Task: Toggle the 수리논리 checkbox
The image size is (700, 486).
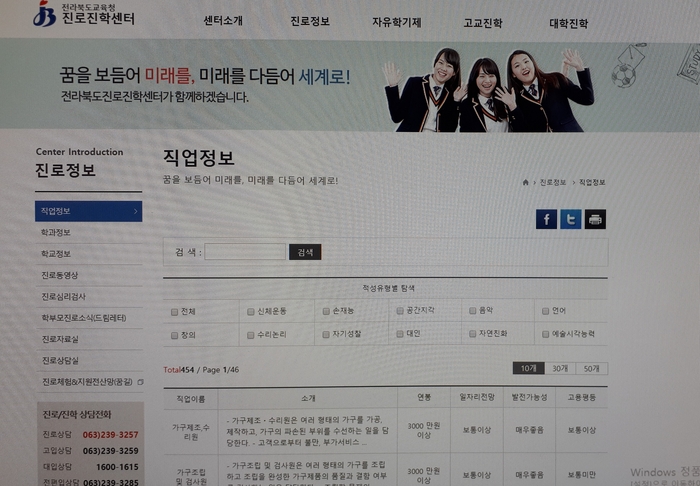Action: click(250, 335)
